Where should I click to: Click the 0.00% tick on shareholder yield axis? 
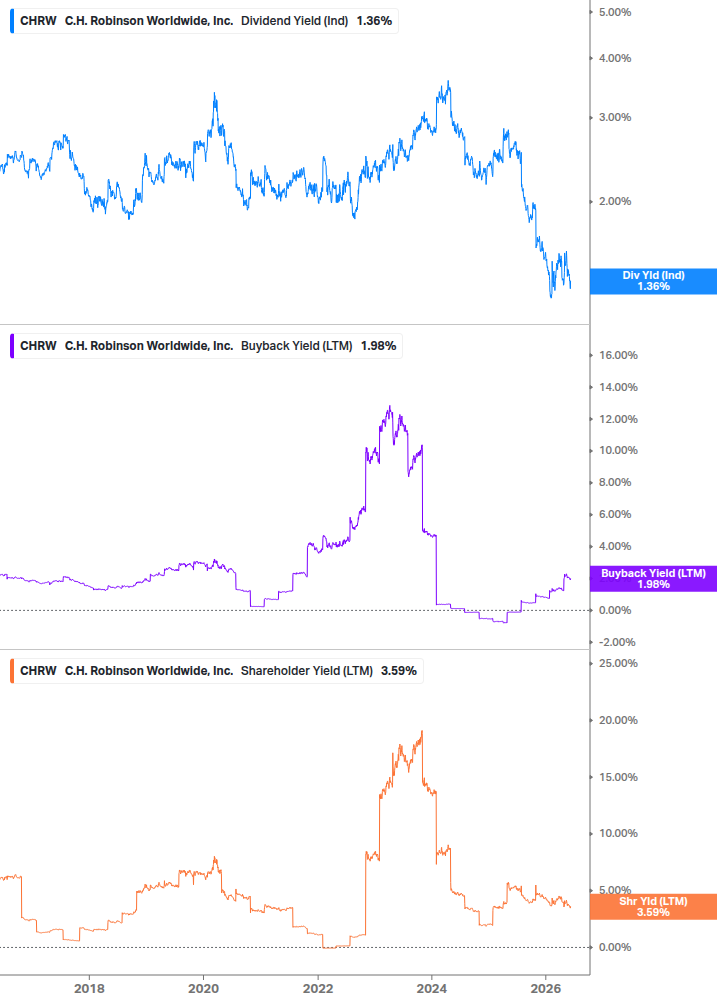(x=614, y=947)
